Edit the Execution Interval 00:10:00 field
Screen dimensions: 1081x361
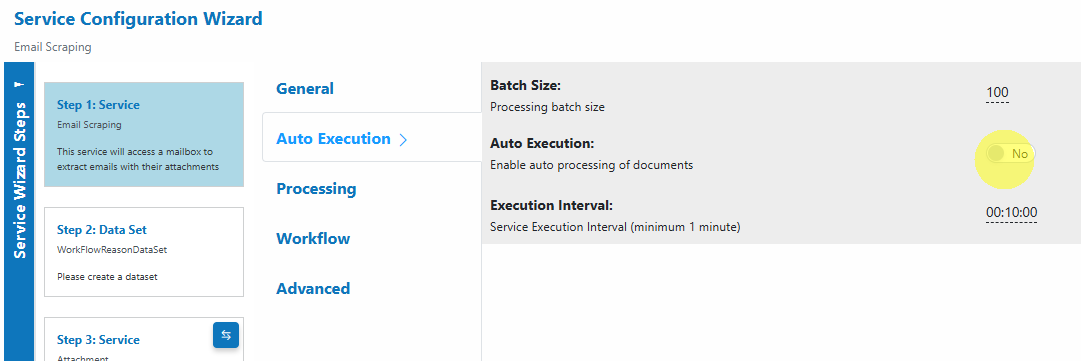pos(1011,213)
